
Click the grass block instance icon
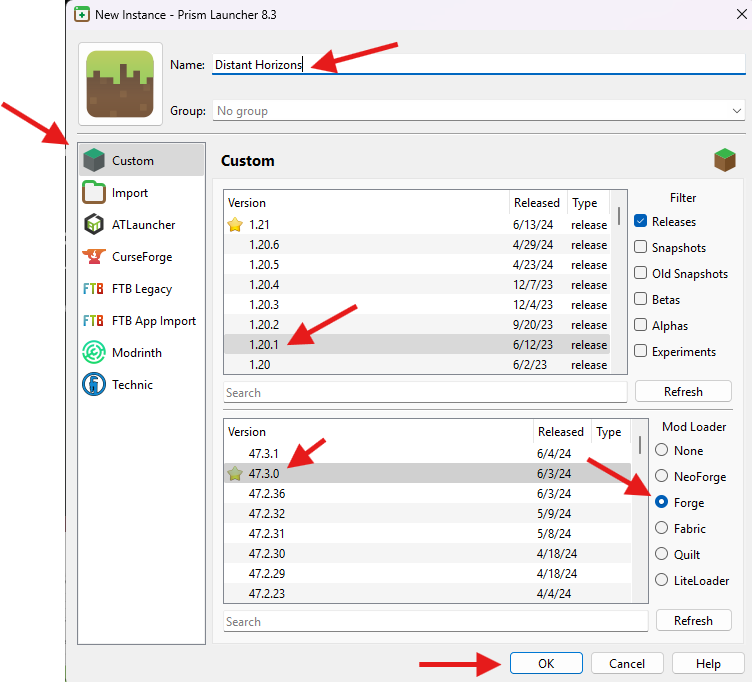point(120,84)
